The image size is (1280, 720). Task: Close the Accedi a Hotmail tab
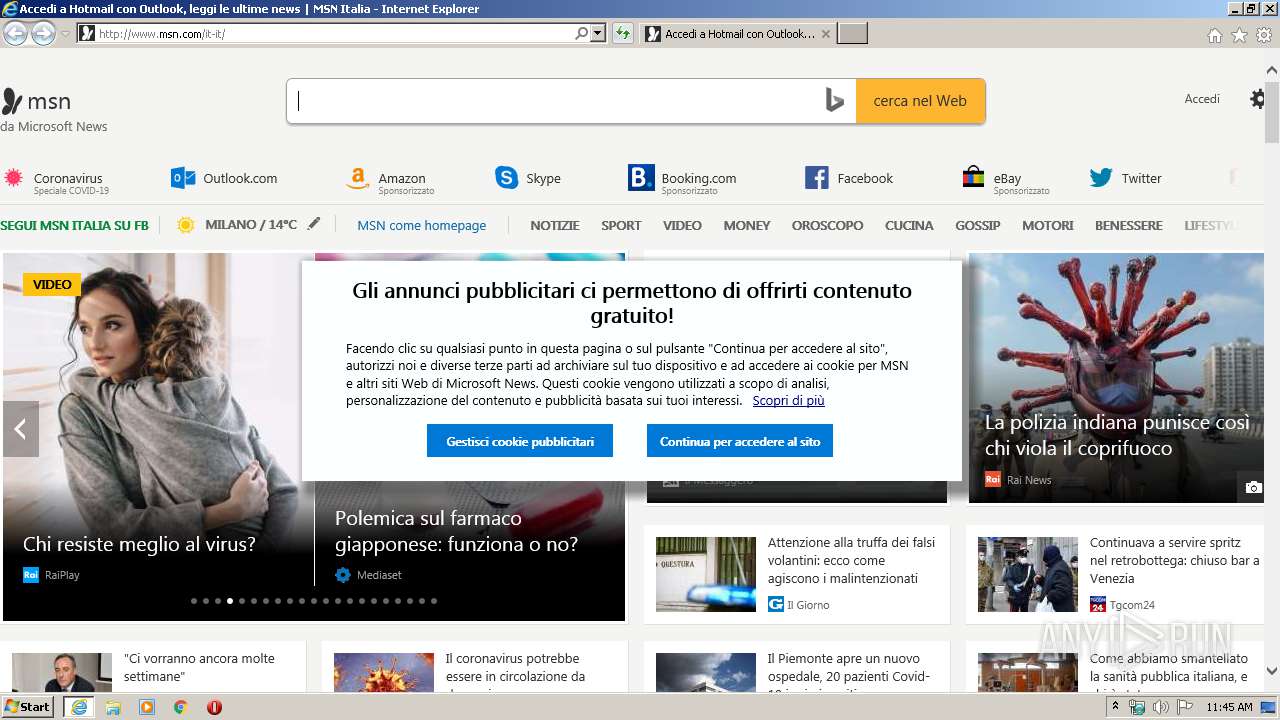[825, 34]
